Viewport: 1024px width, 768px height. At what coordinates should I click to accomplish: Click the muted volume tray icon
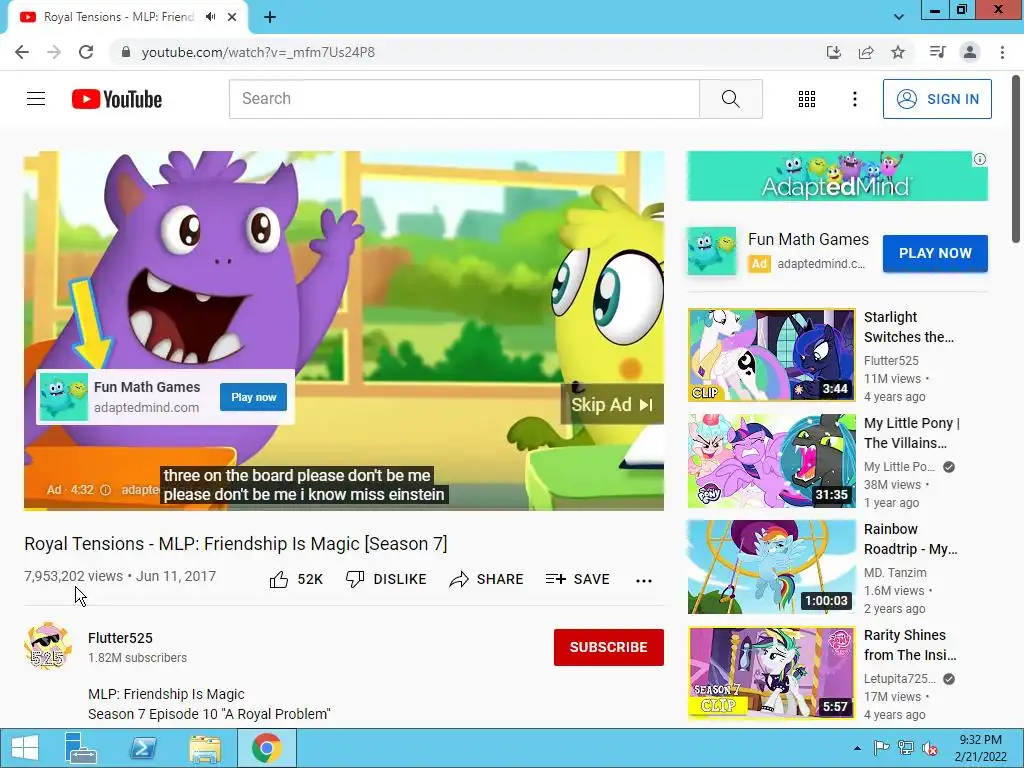[x=930, y=748]
